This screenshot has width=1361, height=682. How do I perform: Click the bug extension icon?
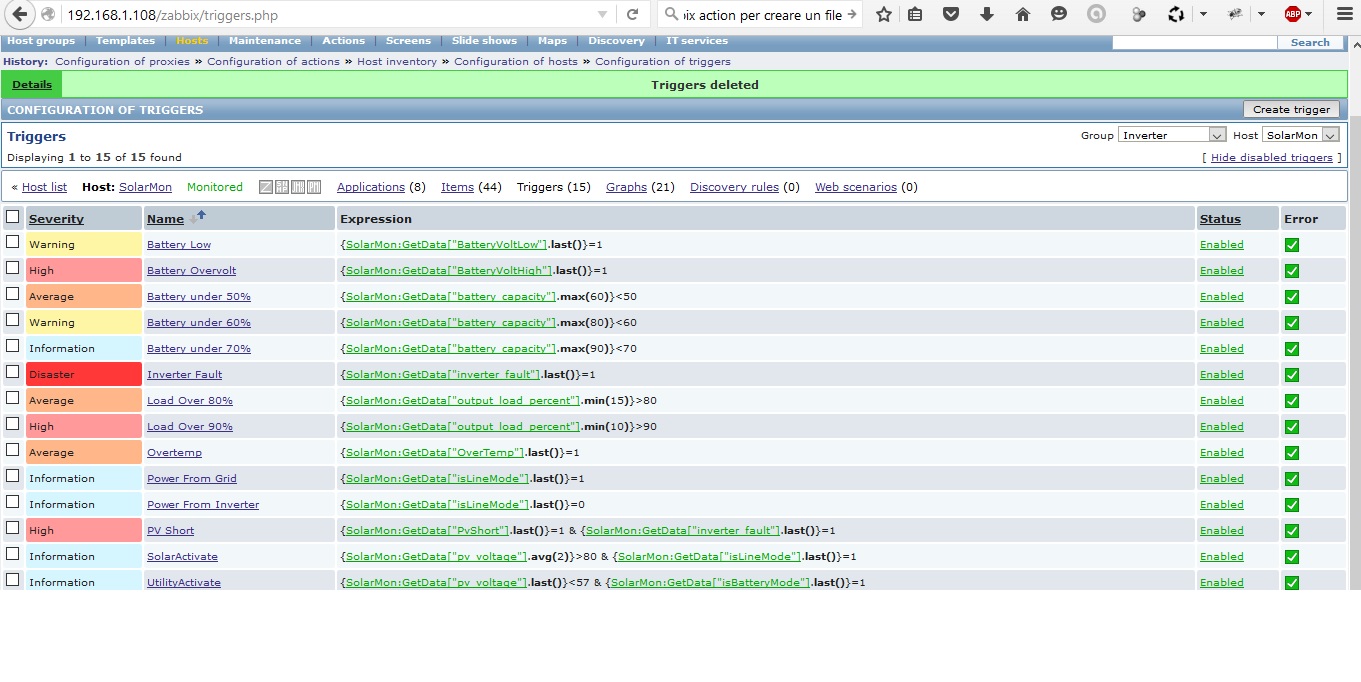[x=1236, y=15]
